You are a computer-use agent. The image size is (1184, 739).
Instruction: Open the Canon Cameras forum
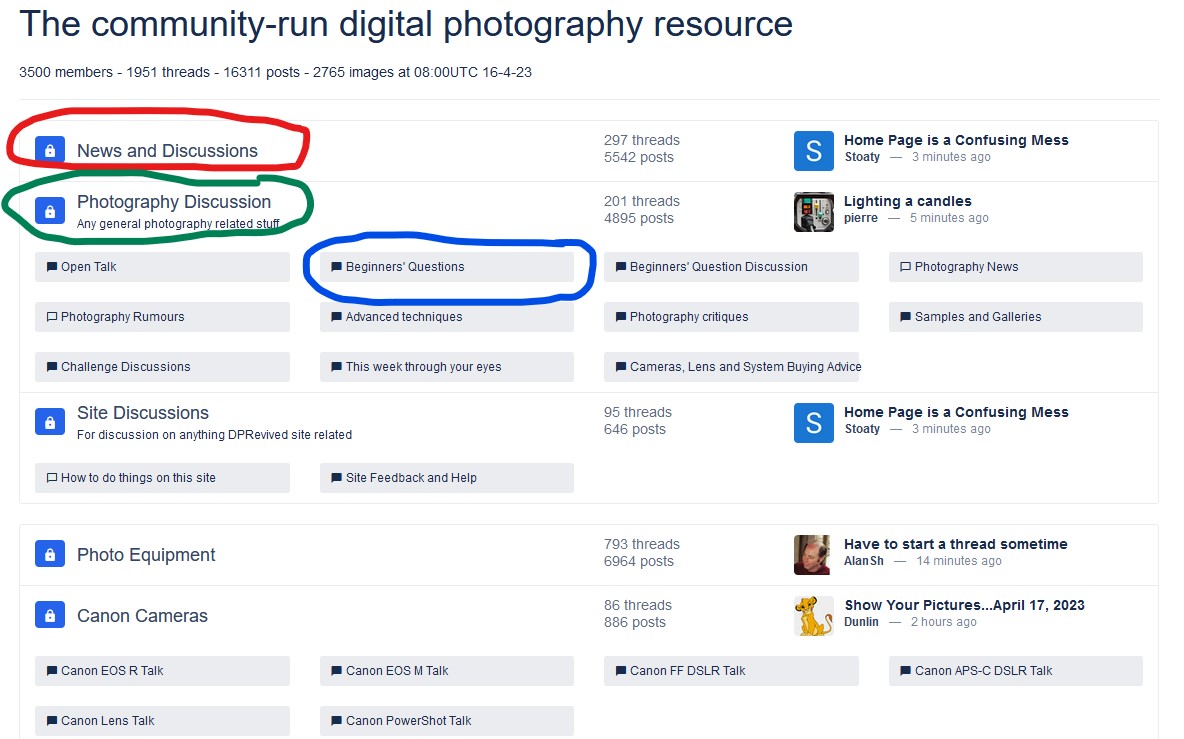142,616
